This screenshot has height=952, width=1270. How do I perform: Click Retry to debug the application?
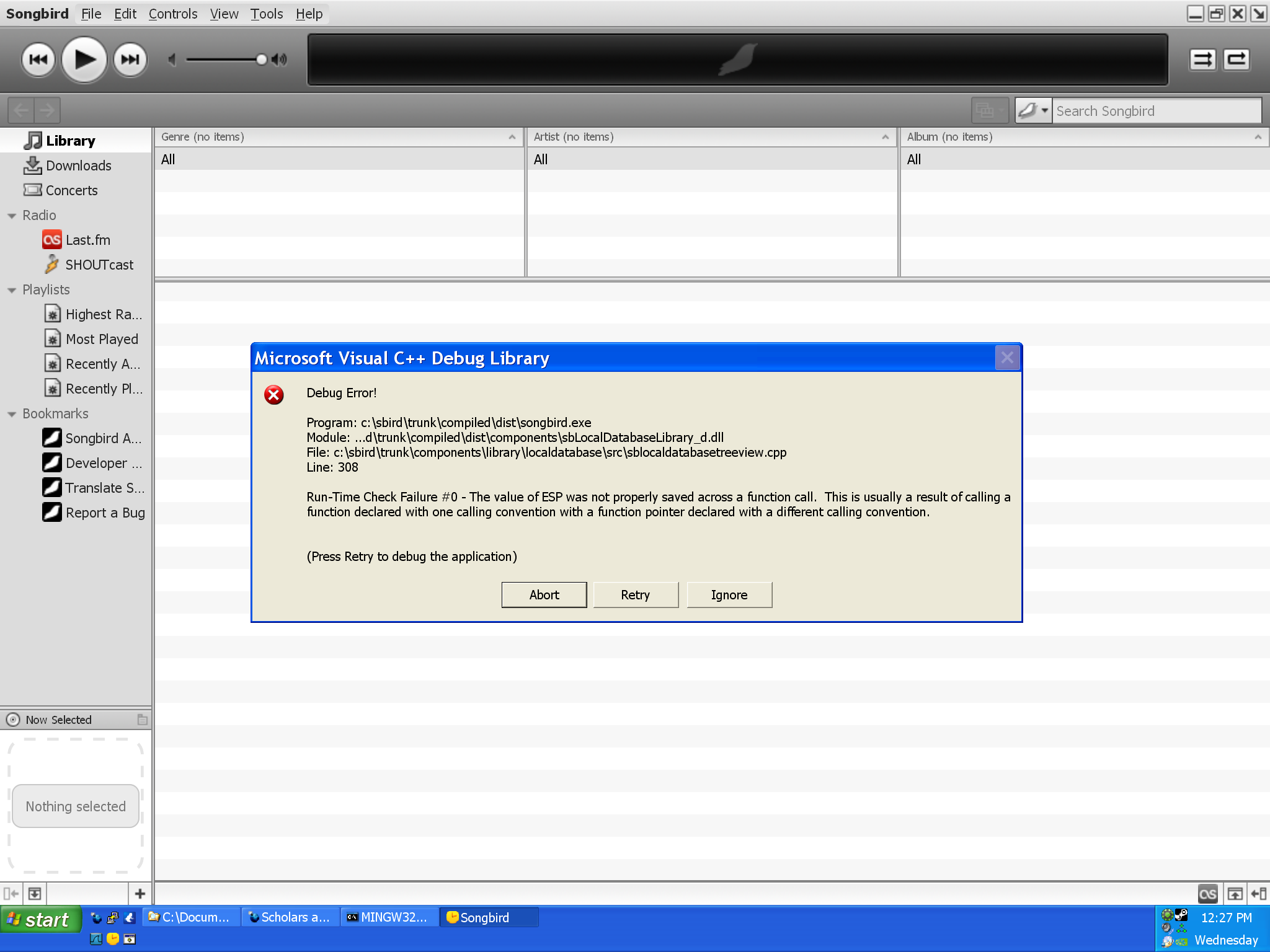636,595
